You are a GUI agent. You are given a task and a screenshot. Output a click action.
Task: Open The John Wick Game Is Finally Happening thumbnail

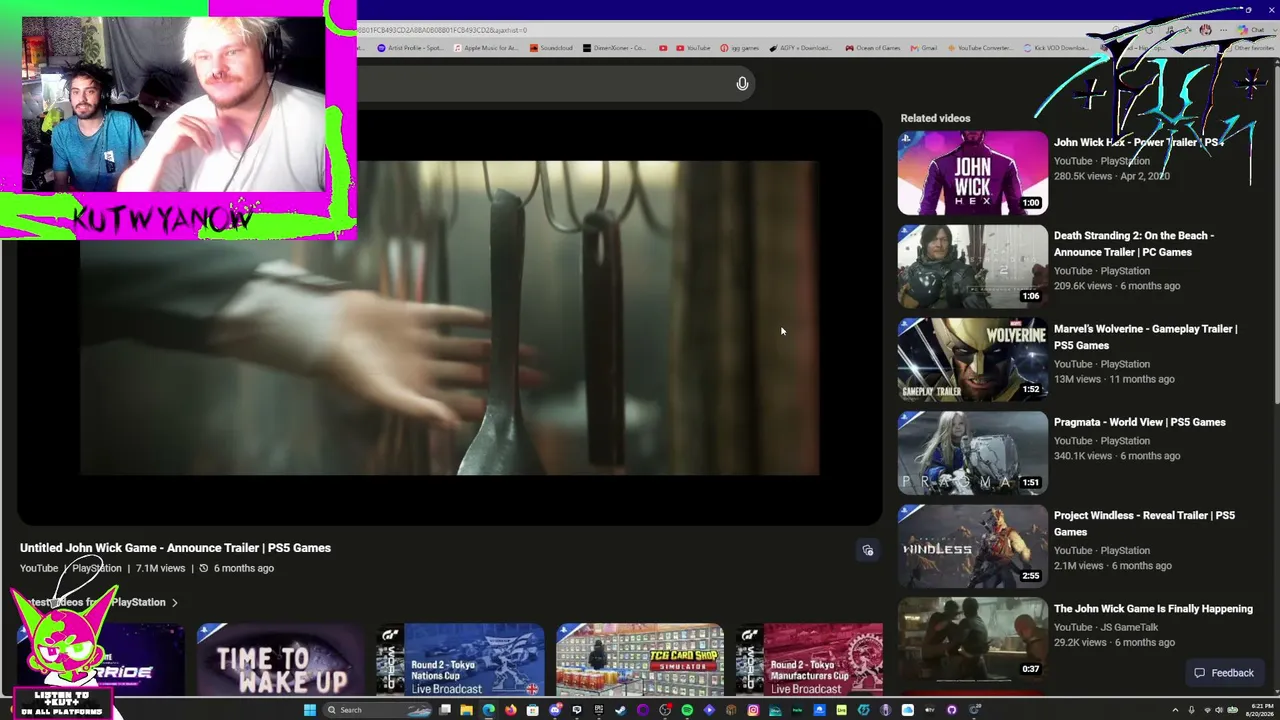click(x=972, y=640)
